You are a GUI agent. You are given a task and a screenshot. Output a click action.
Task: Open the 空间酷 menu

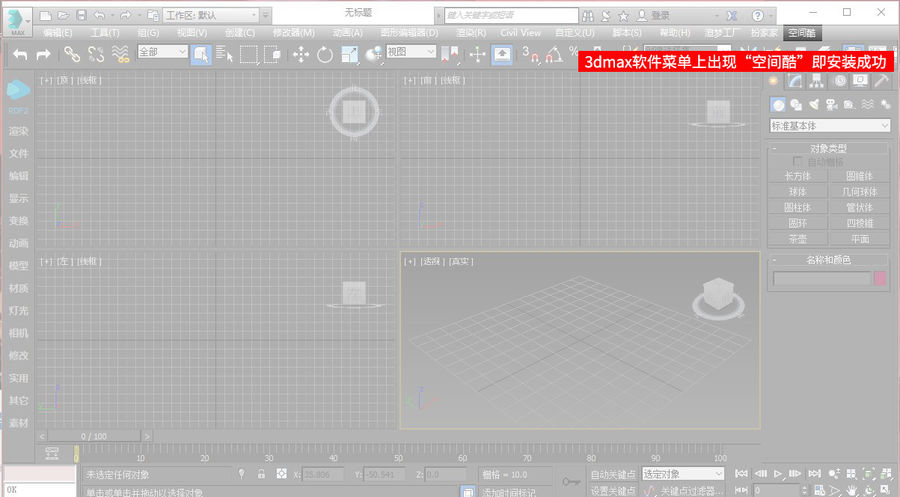802,33
